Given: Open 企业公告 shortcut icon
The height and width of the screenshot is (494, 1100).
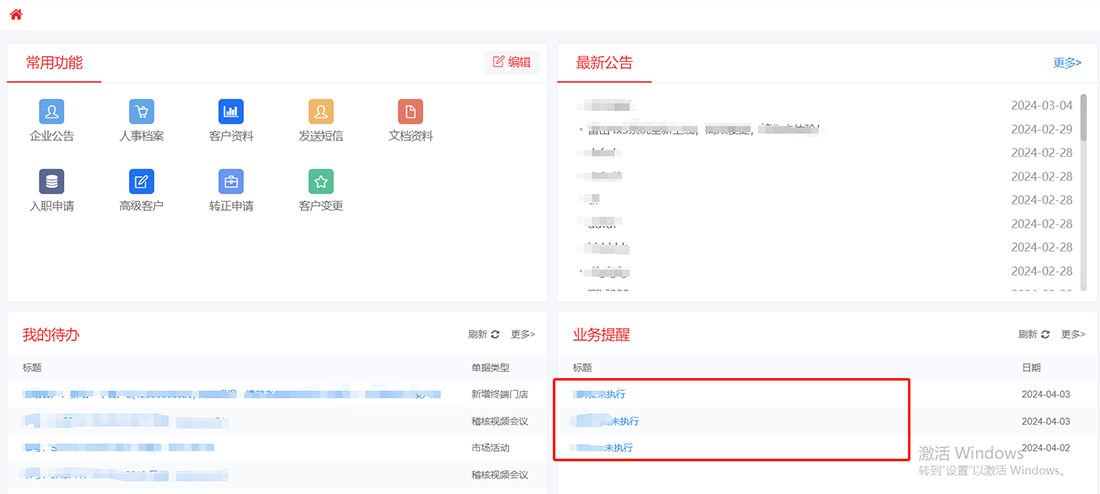Looking at the screenshot, I should 52,111.
